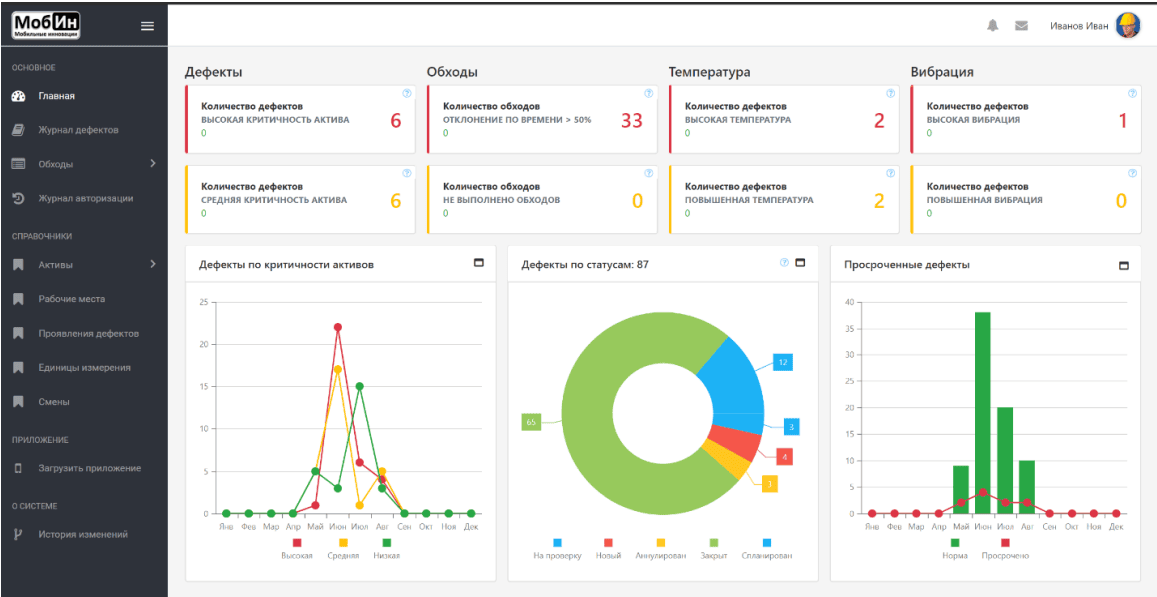Expand the Активы sidebar submenu
Viewport: 1157px width, 597px height.
pyautogui.click(x=152, y=264)
